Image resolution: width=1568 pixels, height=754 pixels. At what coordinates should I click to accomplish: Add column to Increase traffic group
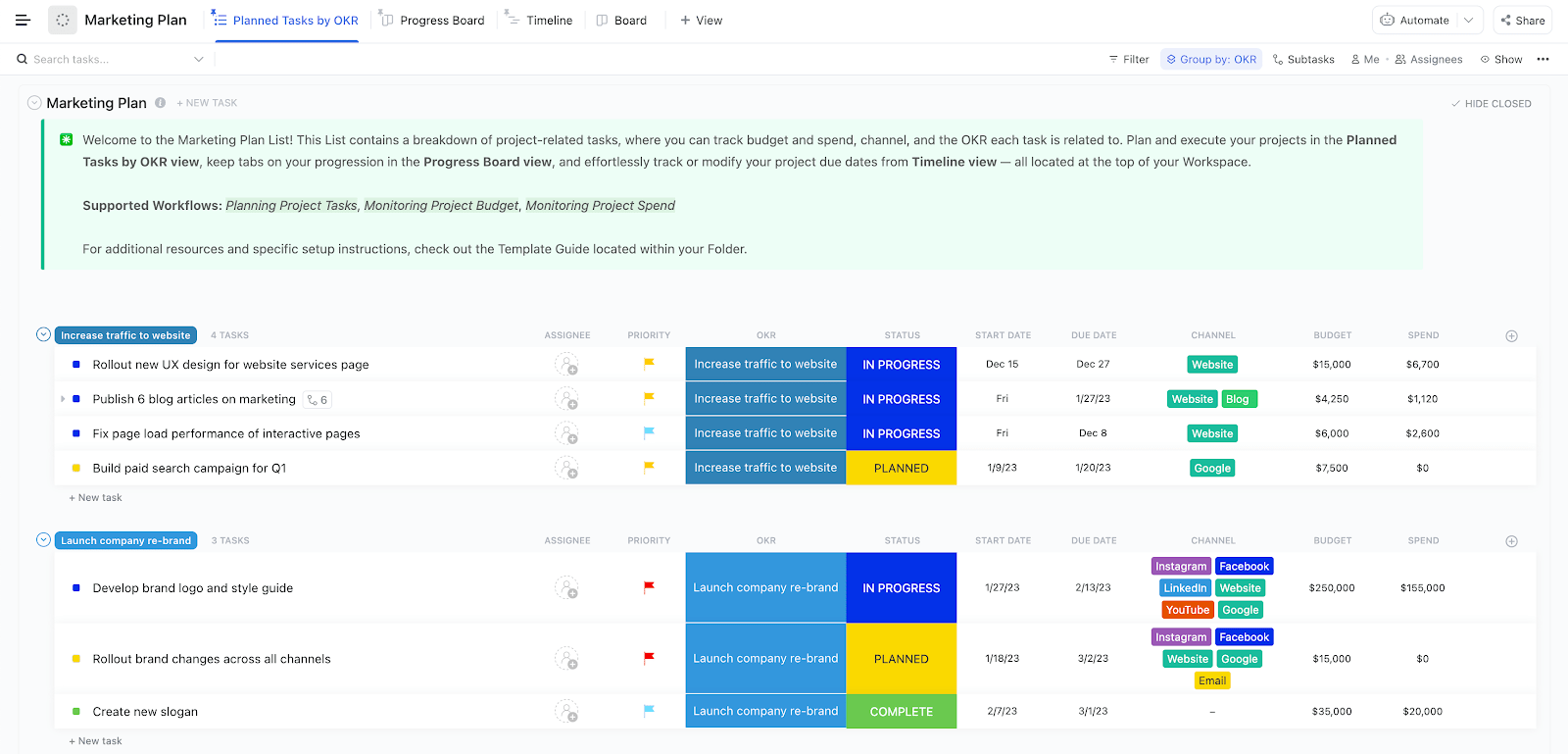pyautogui.click(x=1511, y=335)
